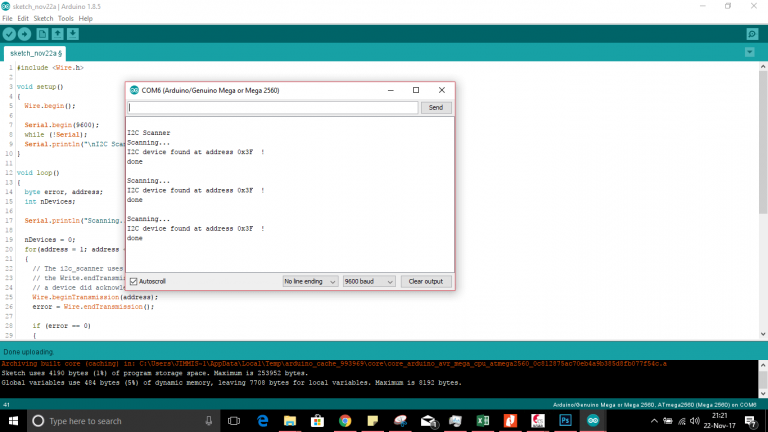This screenshot has height=432, width=768.
Task: Click the battery icon in the system tray
Action: click(668, 421)
